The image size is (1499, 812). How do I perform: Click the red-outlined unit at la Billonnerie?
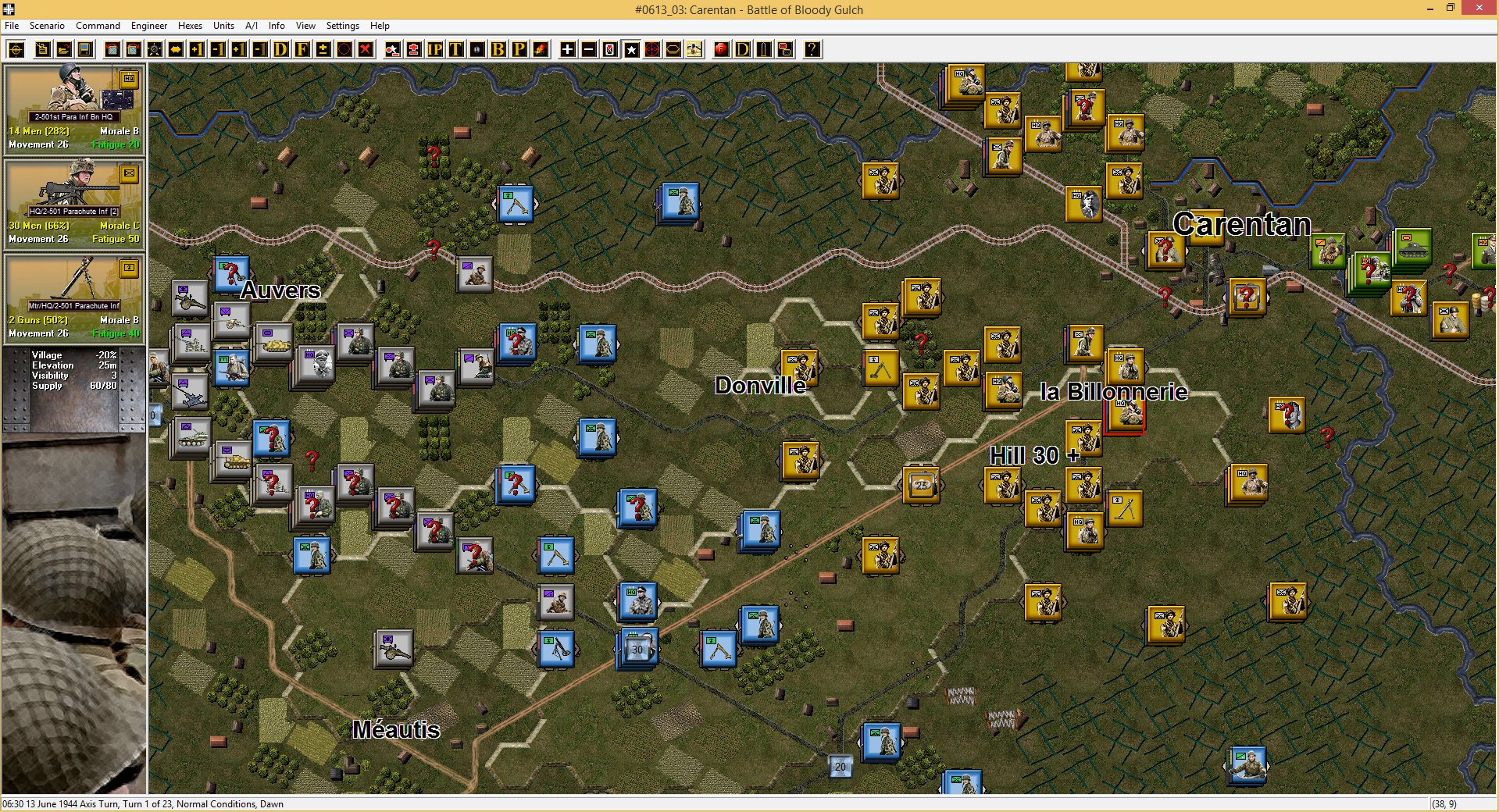[1125, 415]
